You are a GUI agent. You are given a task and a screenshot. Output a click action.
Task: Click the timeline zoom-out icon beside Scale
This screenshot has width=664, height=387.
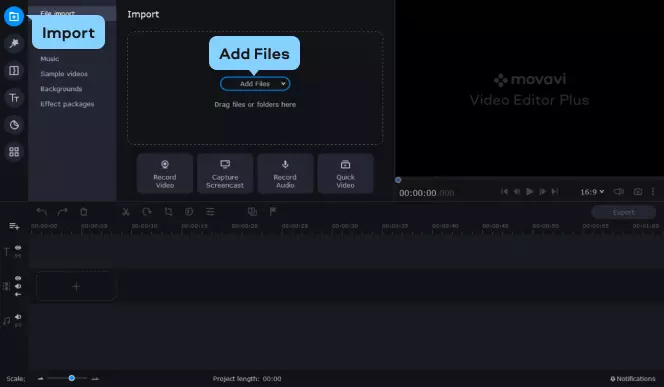[x=40, y=379]
